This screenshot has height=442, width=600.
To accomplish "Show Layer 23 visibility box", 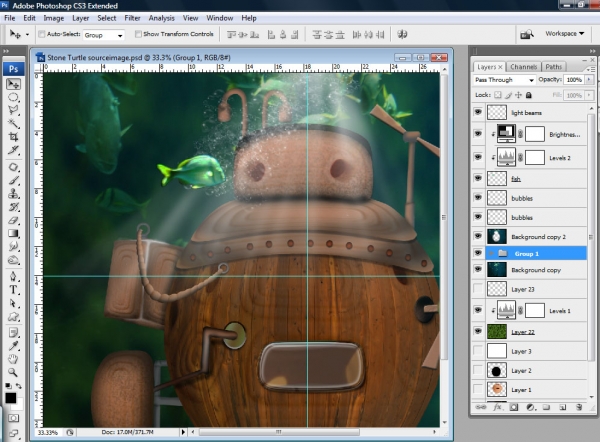I will [478, 289].
